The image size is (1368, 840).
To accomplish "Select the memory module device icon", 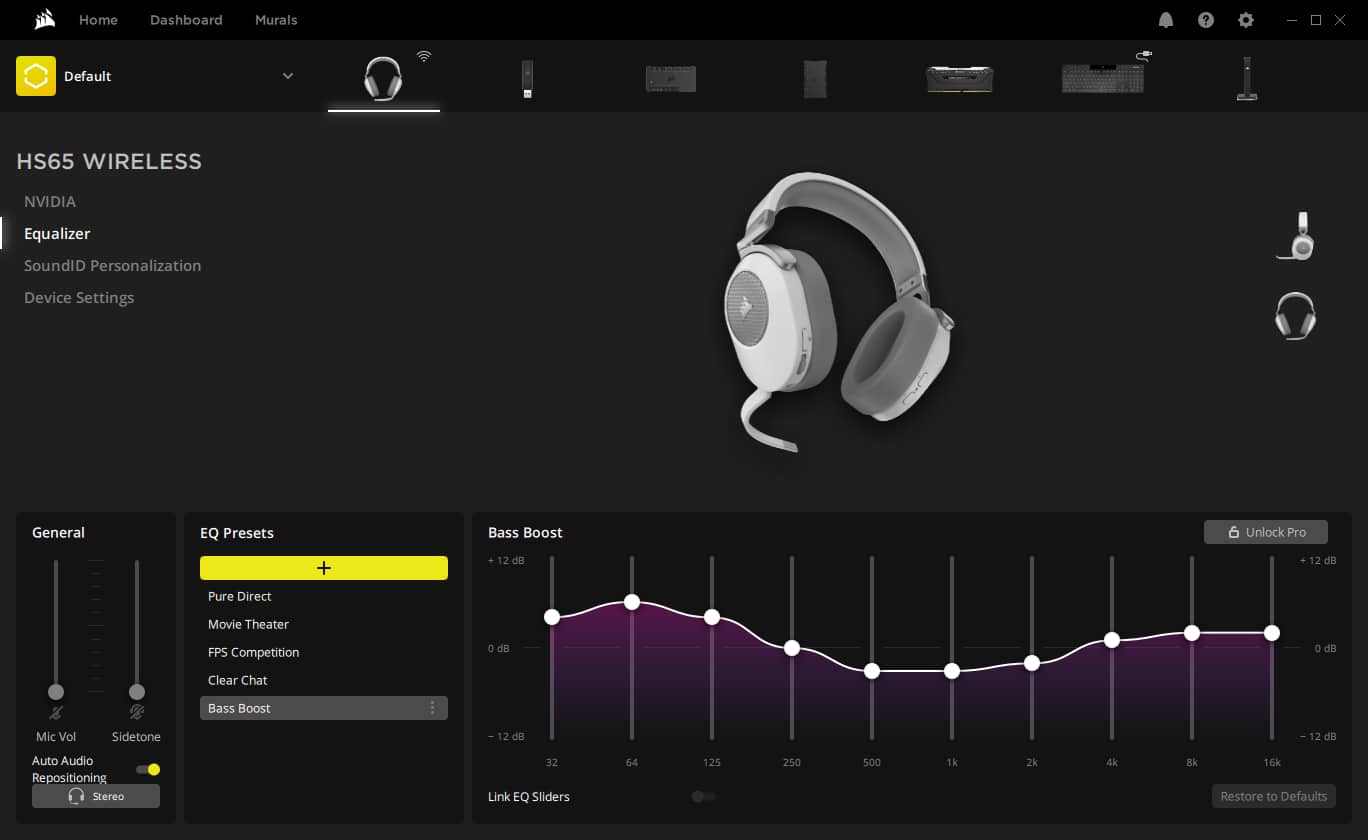I will tap(957, 78).
